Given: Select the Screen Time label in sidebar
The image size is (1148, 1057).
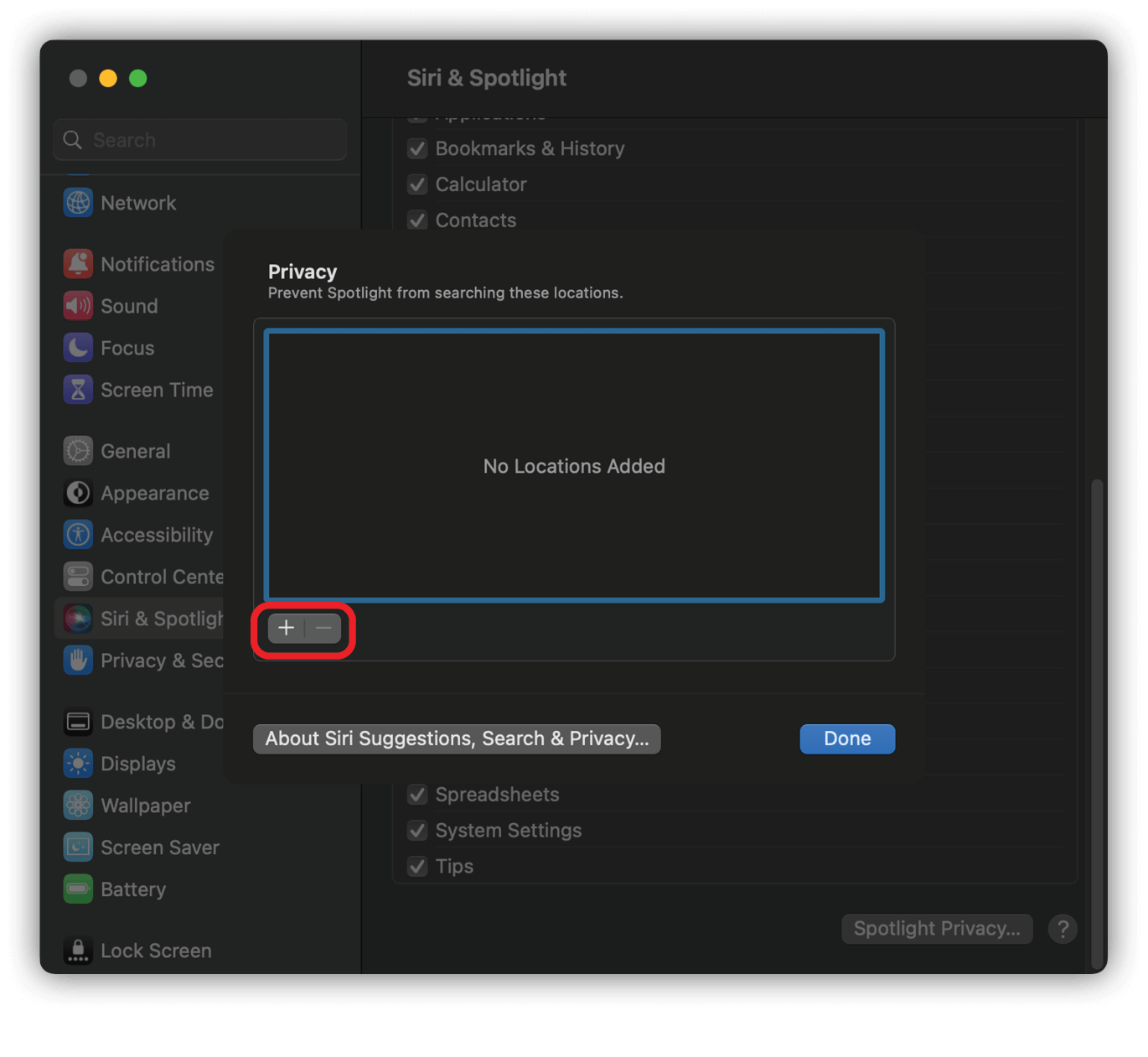Looking at the screenshot, I should (x=157, y=390).
